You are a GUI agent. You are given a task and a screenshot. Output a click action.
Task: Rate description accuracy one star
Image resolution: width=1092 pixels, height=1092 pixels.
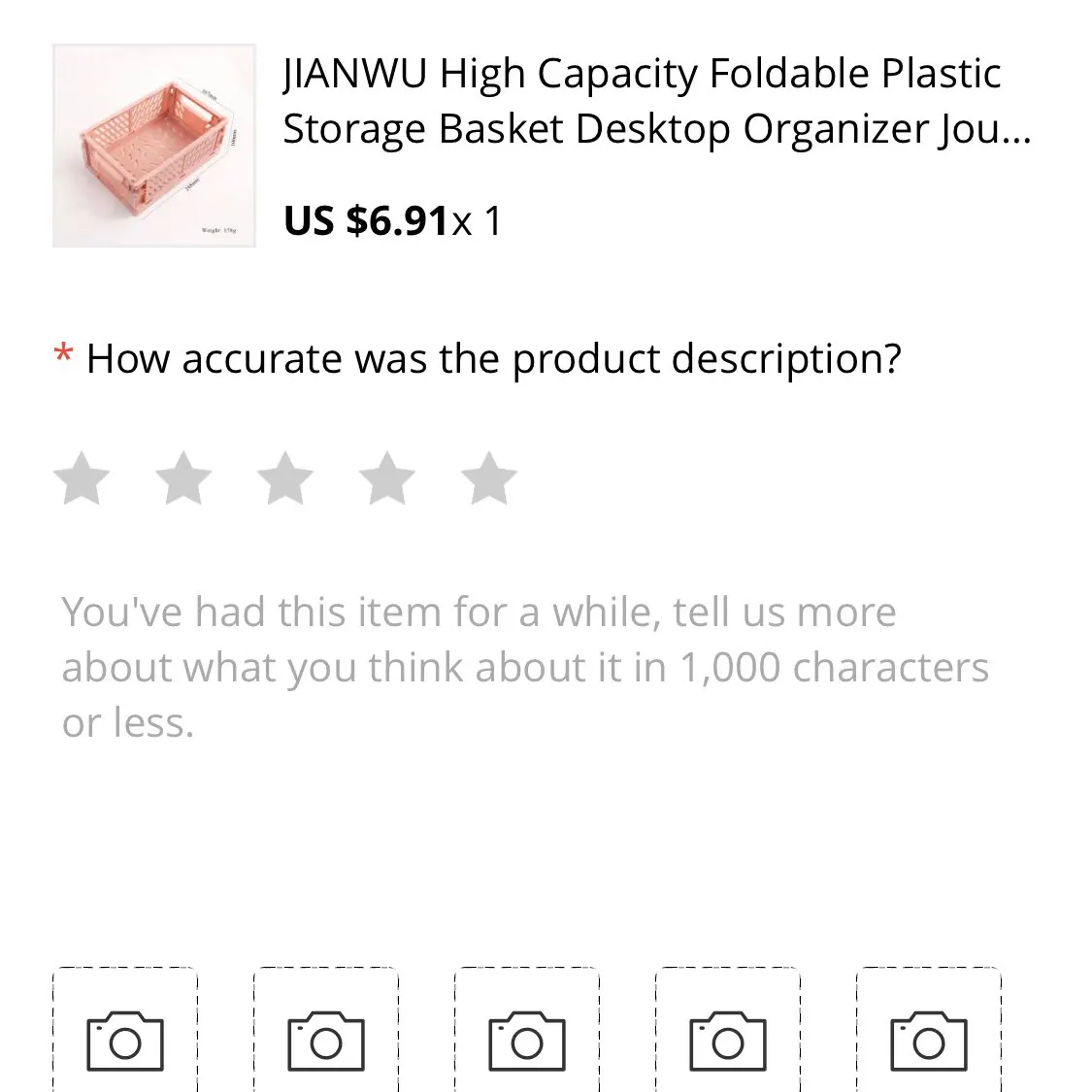pyautogui.click(x=82, y=479)
